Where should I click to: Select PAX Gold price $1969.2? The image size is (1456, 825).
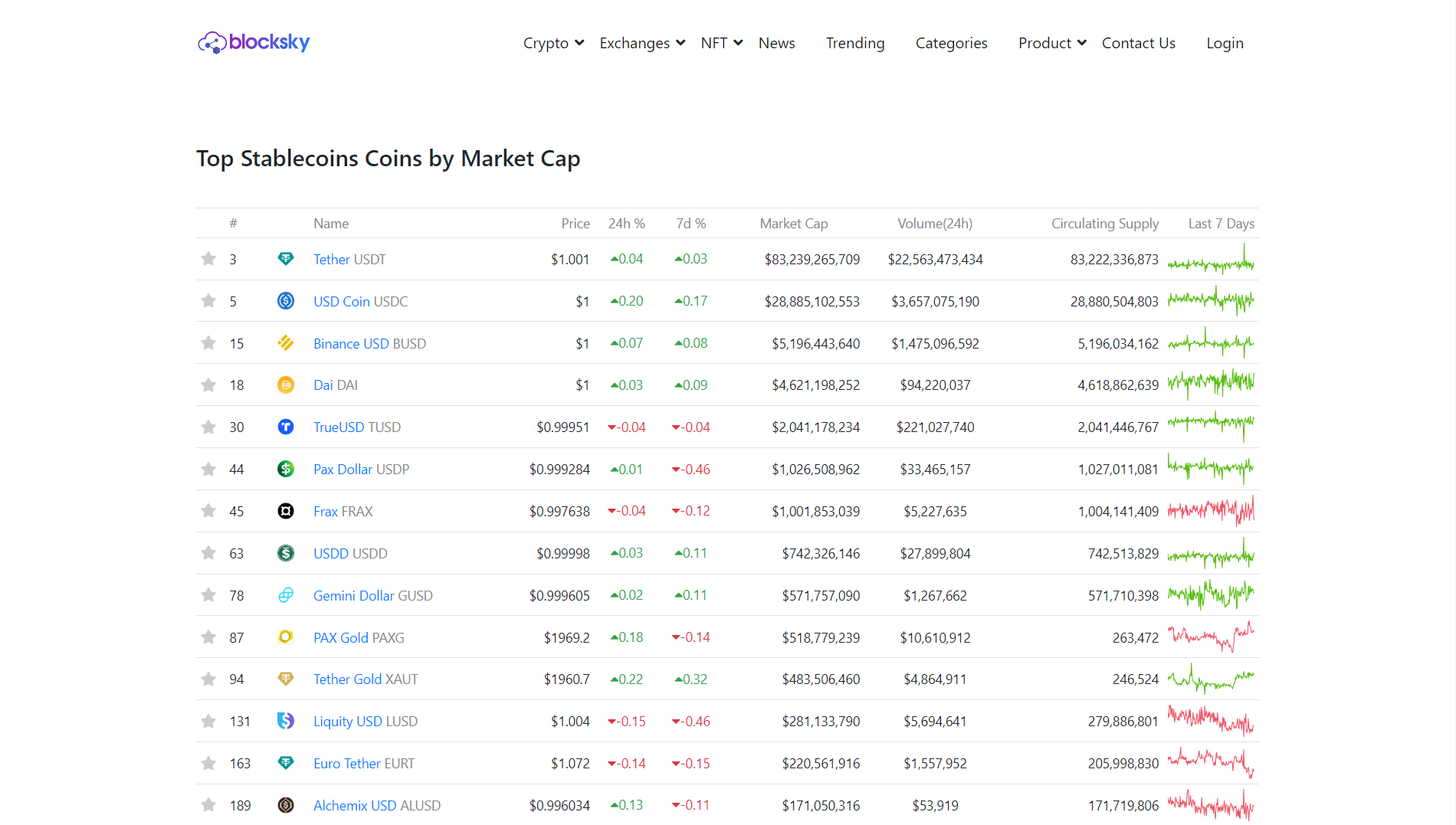click(566, 637)
